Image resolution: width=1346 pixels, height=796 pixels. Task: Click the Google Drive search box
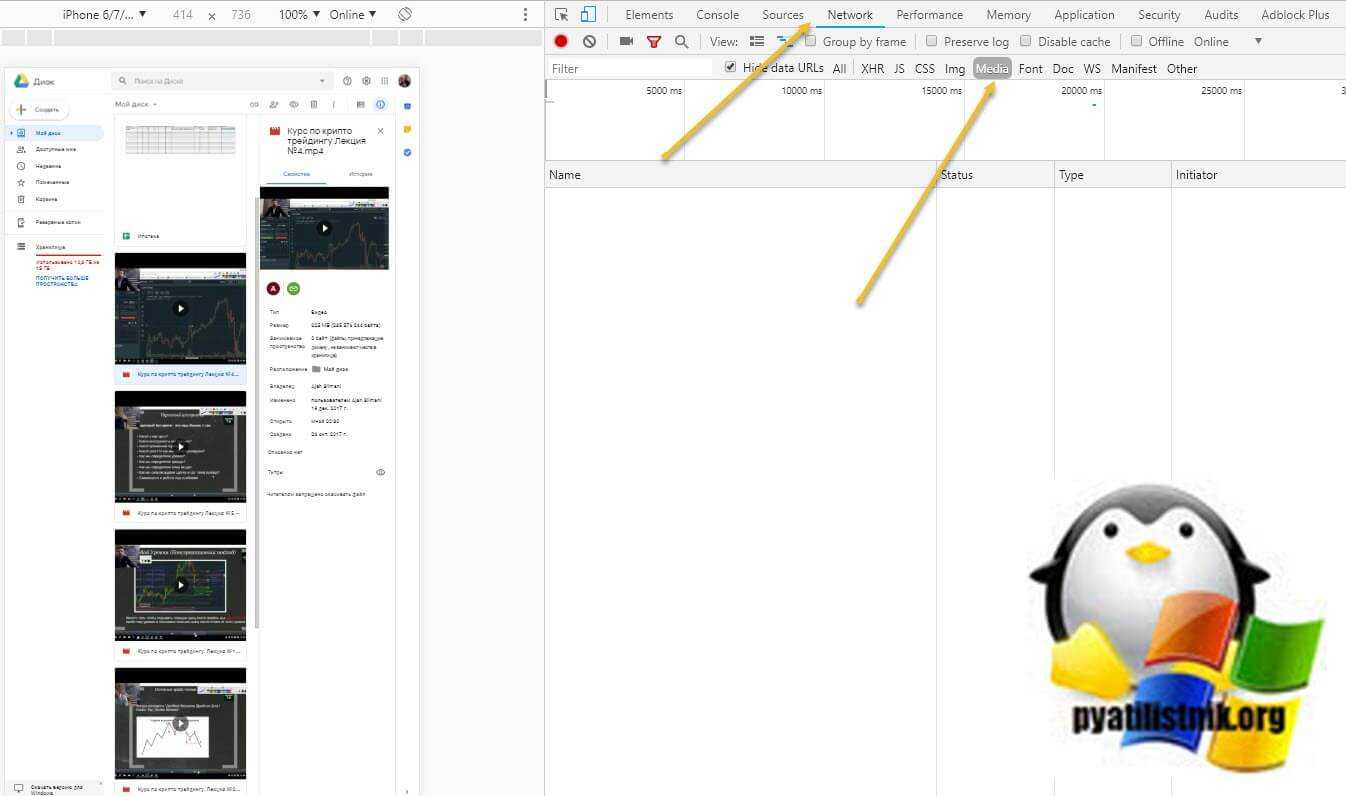click(x=221, y=81)
